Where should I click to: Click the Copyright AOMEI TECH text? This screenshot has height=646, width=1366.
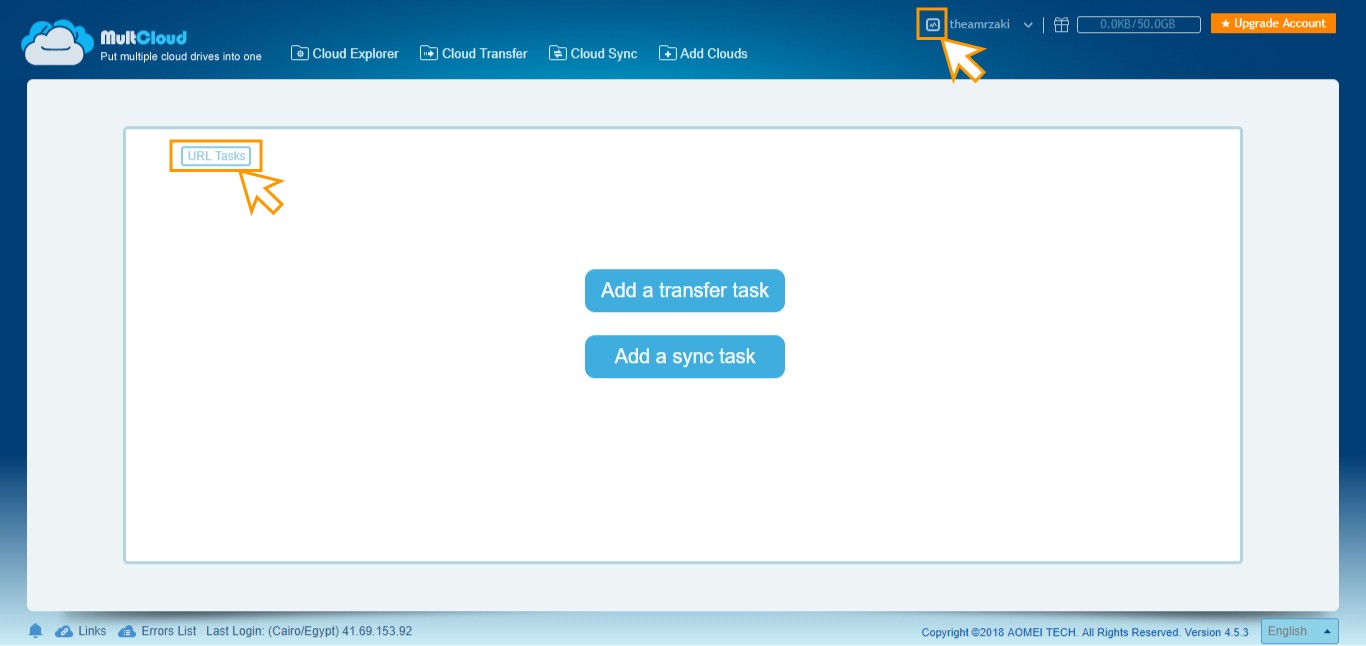tap(1085, 632)
